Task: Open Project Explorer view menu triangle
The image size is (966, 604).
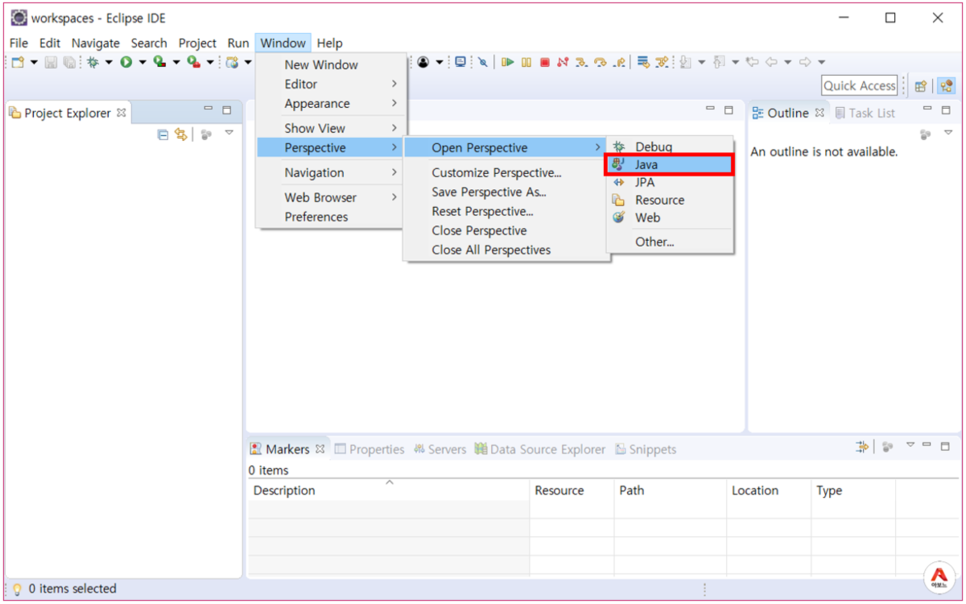Action: [x=229, y=133]
